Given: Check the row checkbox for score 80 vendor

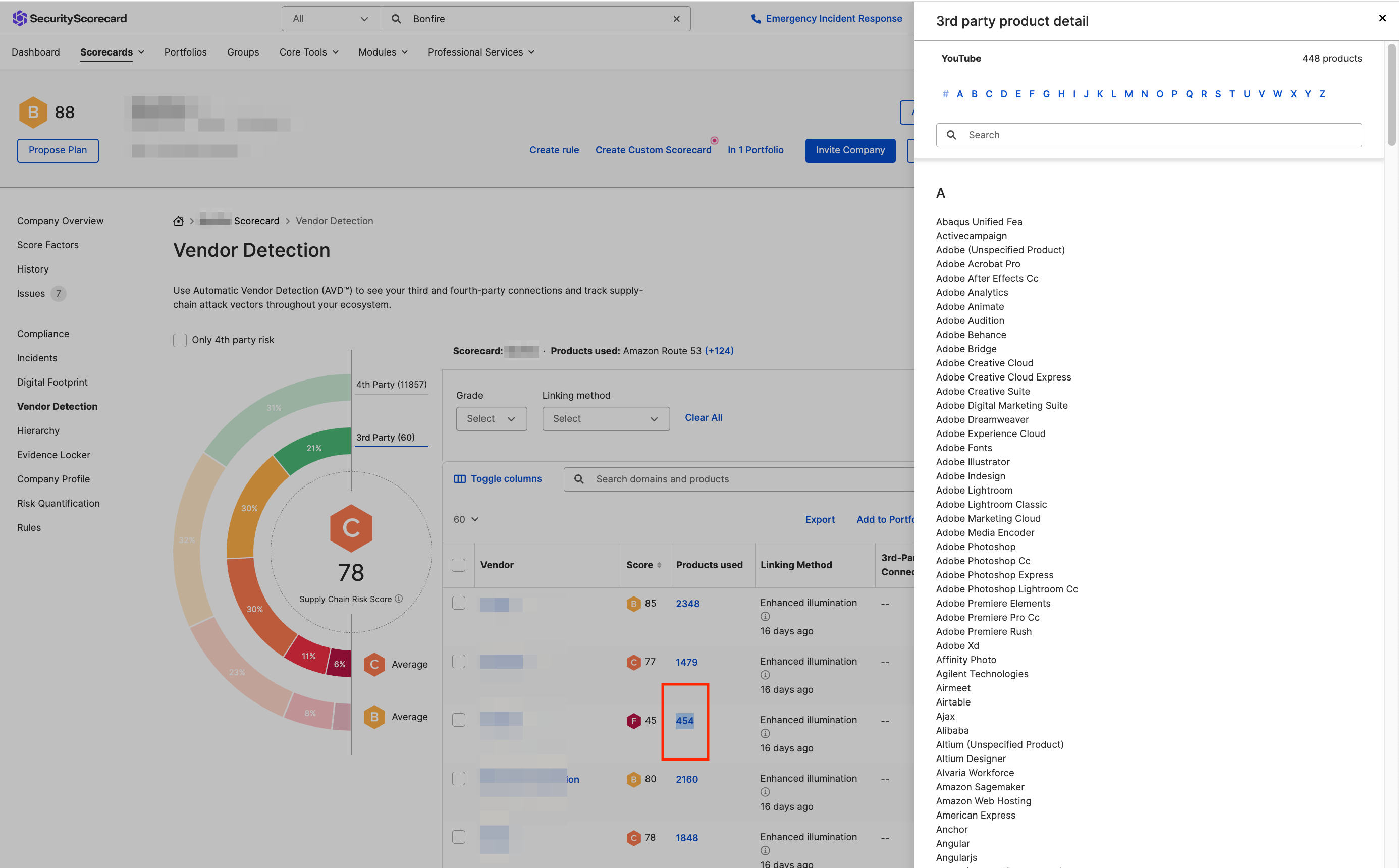Looking at the screenshot, I should tap(459, 779).
